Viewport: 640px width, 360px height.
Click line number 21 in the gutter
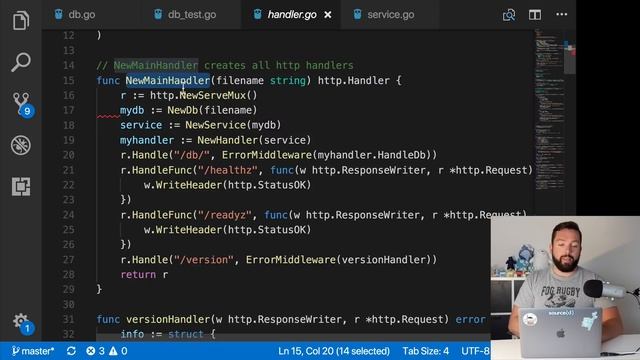click(x=69, y=170)
